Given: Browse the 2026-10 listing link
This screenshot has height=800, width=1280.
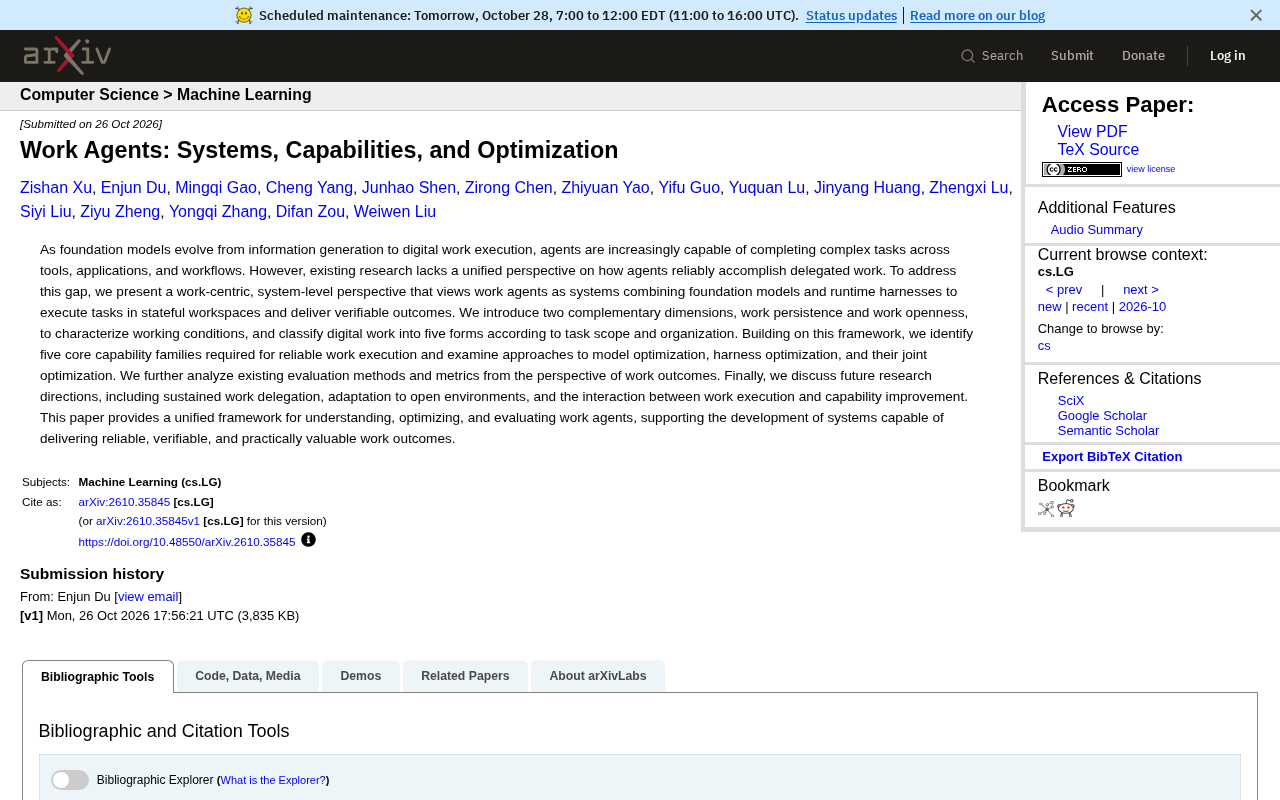Looking at the screenshot, I should 1142,307.
